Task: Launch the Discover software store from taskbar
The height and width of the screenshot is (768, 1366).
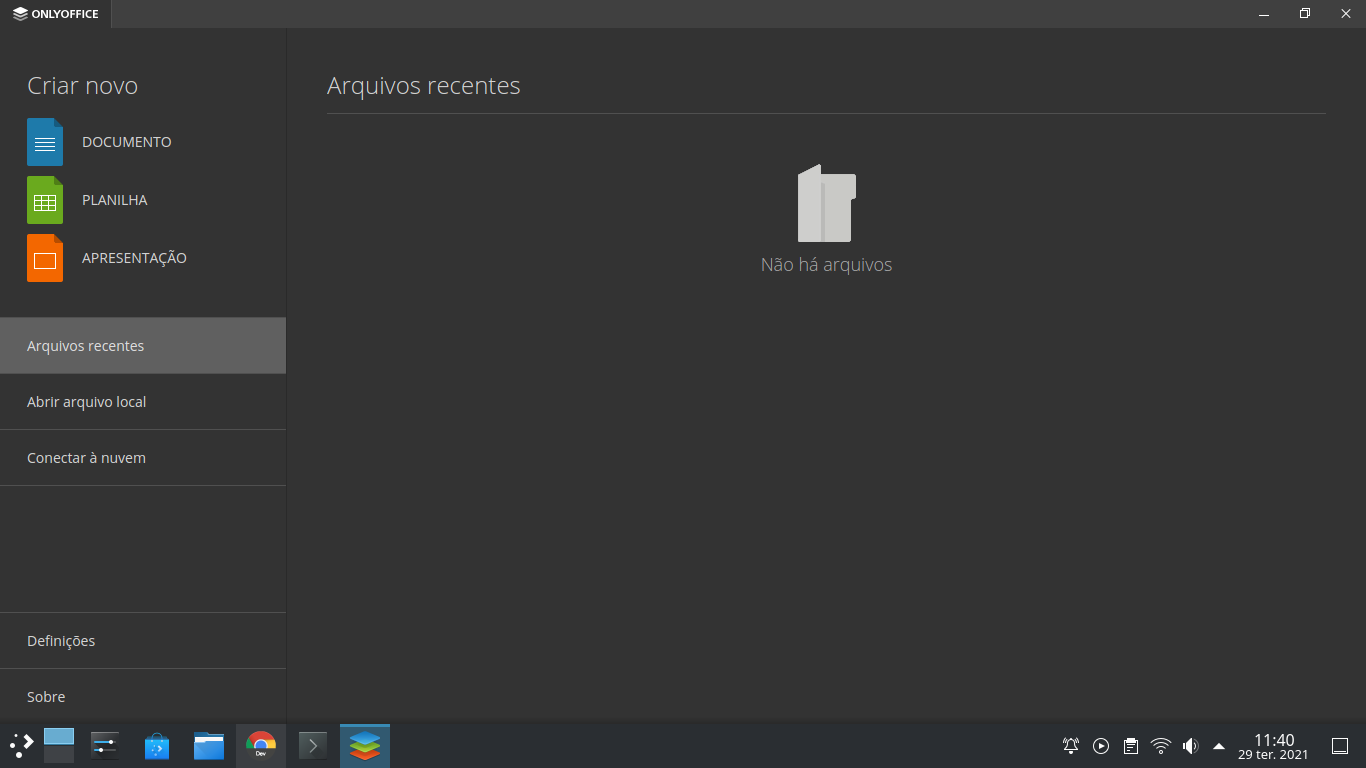Action: pyautogui.click(x=157, y=745)
